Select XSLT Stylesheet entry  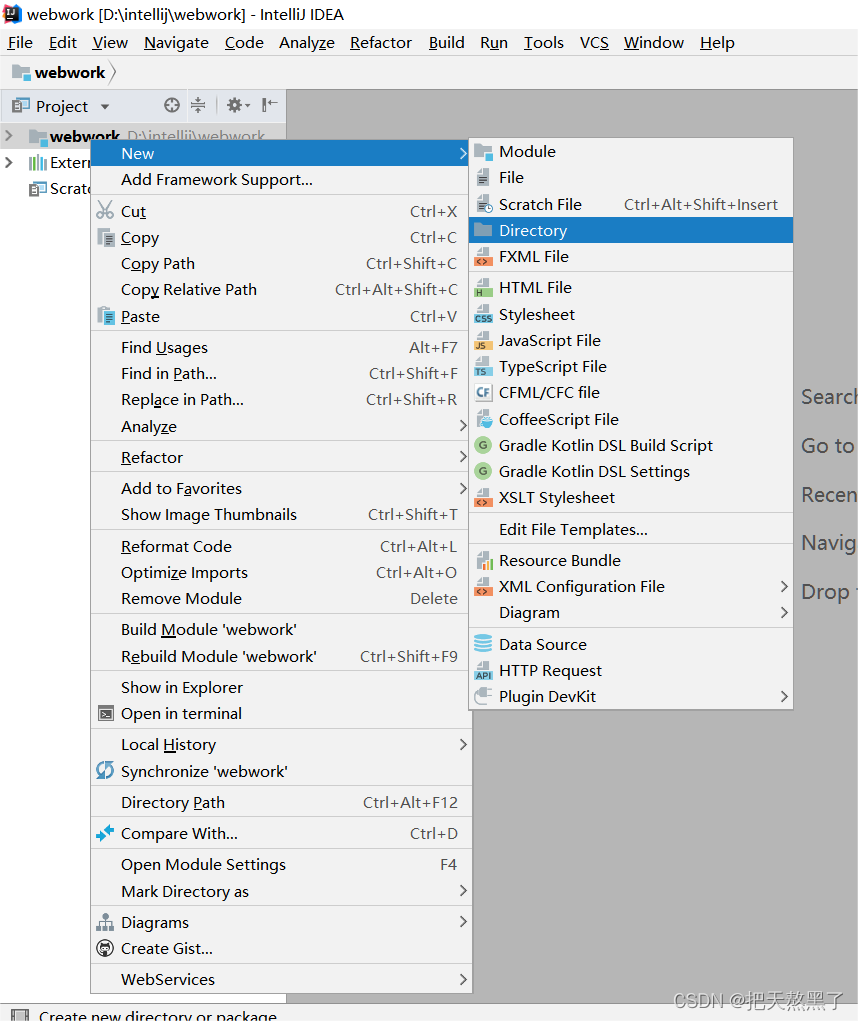[x=631, y=497]
